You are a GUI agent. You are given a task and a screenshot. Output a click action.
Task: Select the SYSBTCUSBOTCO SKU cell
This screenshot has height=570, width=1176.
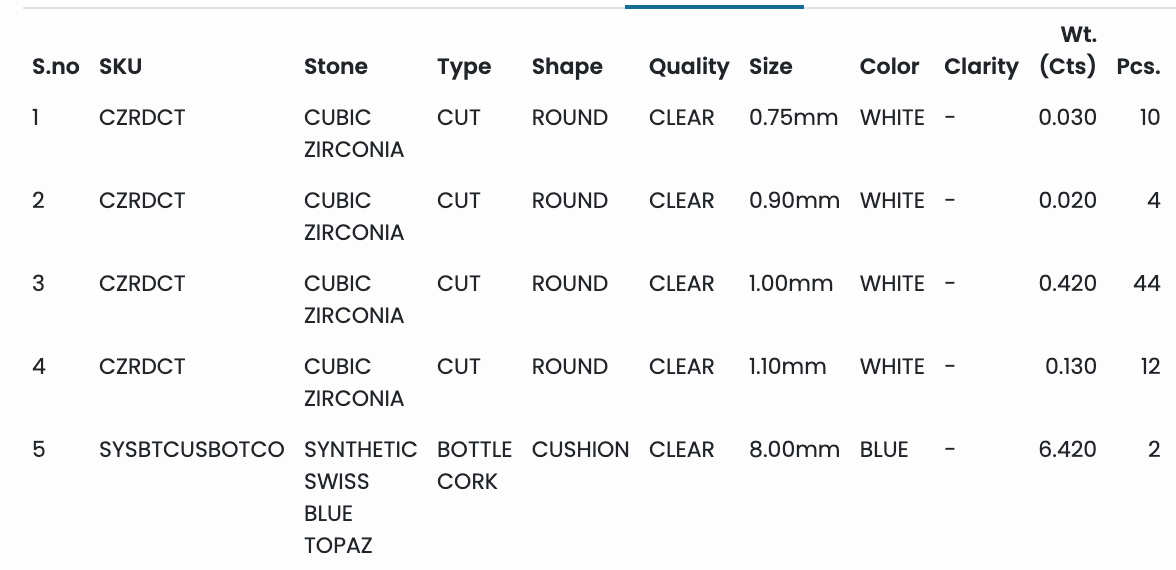[192, 450]
